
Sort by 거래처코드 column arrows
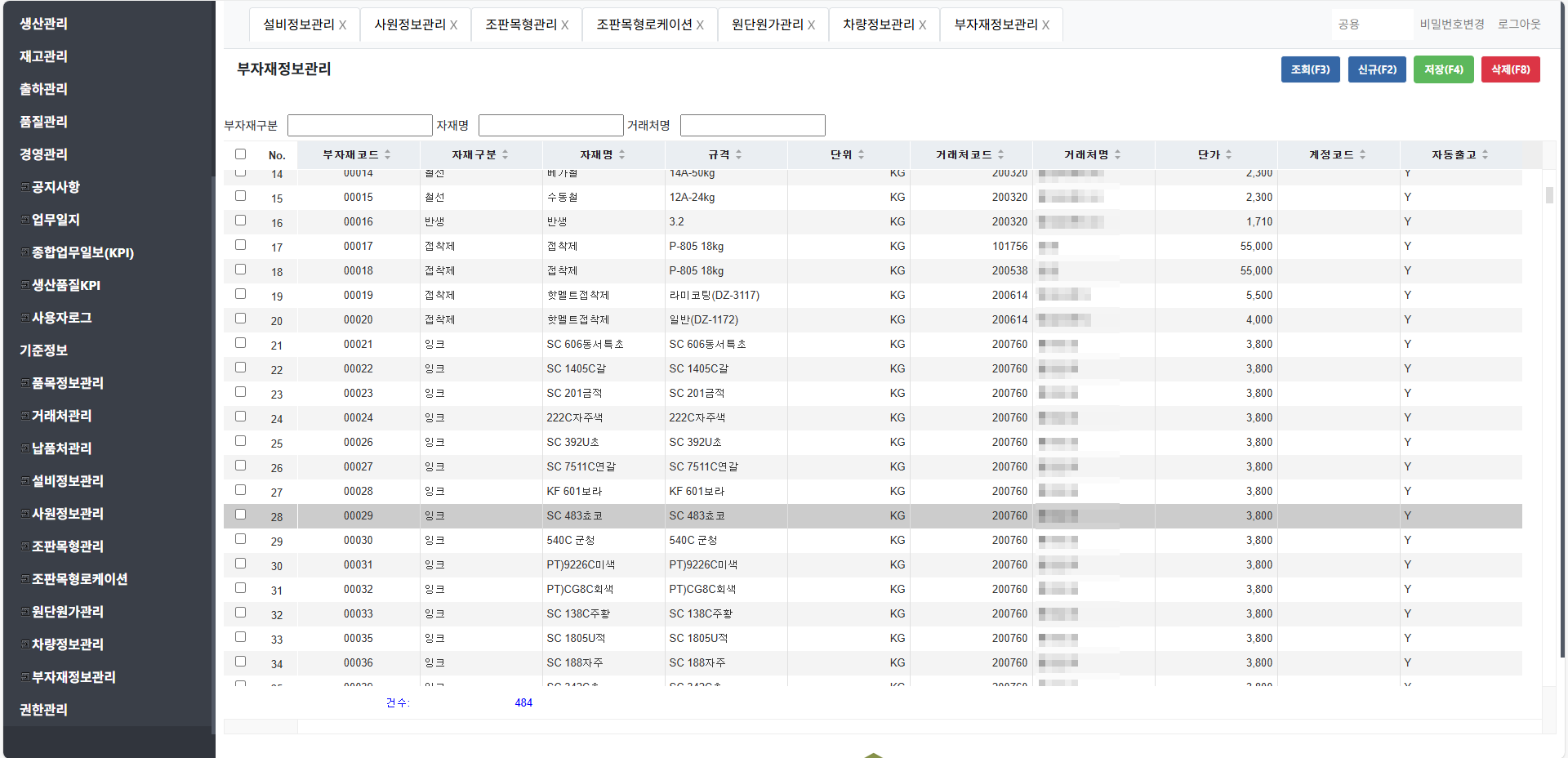tap(1000, 154)
